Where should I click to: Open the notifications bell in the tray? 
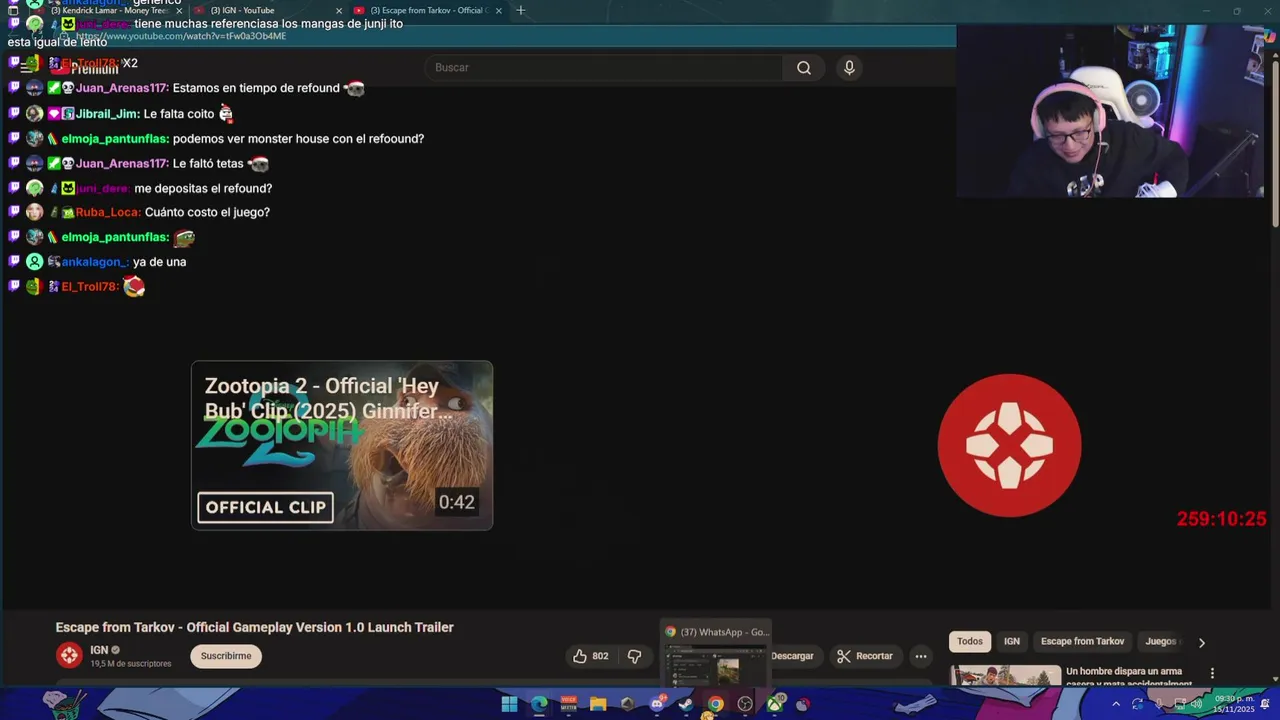[1264, 704]
